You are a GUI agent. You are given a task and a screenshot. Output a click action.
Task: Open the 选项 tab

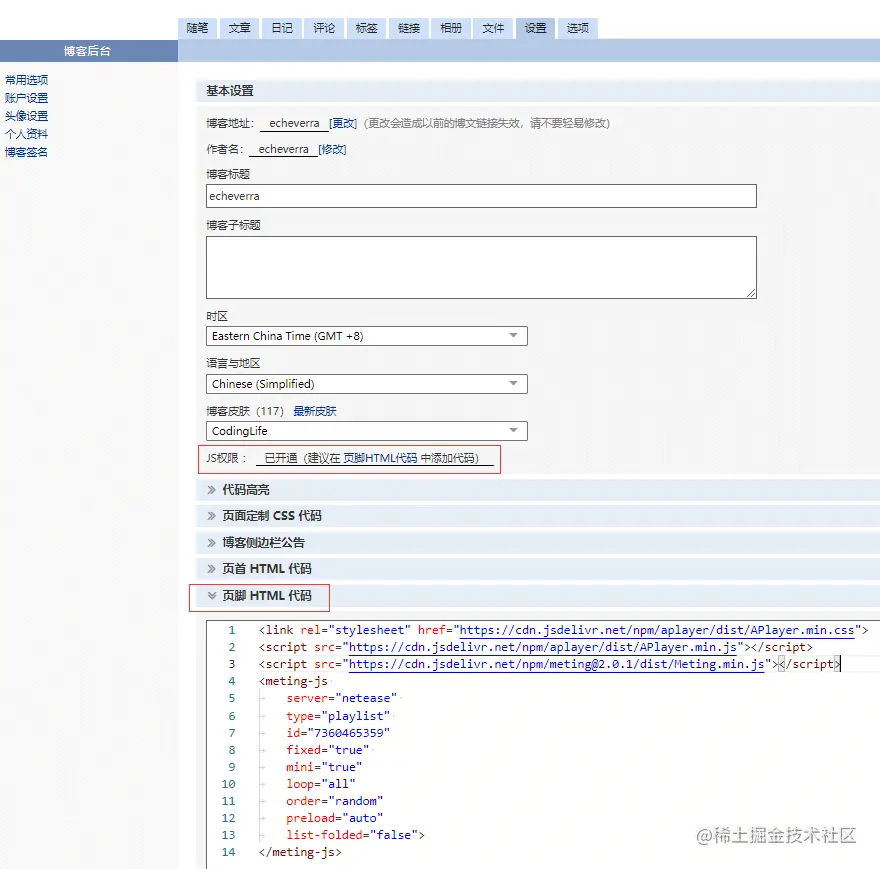(x=578, y=28)
